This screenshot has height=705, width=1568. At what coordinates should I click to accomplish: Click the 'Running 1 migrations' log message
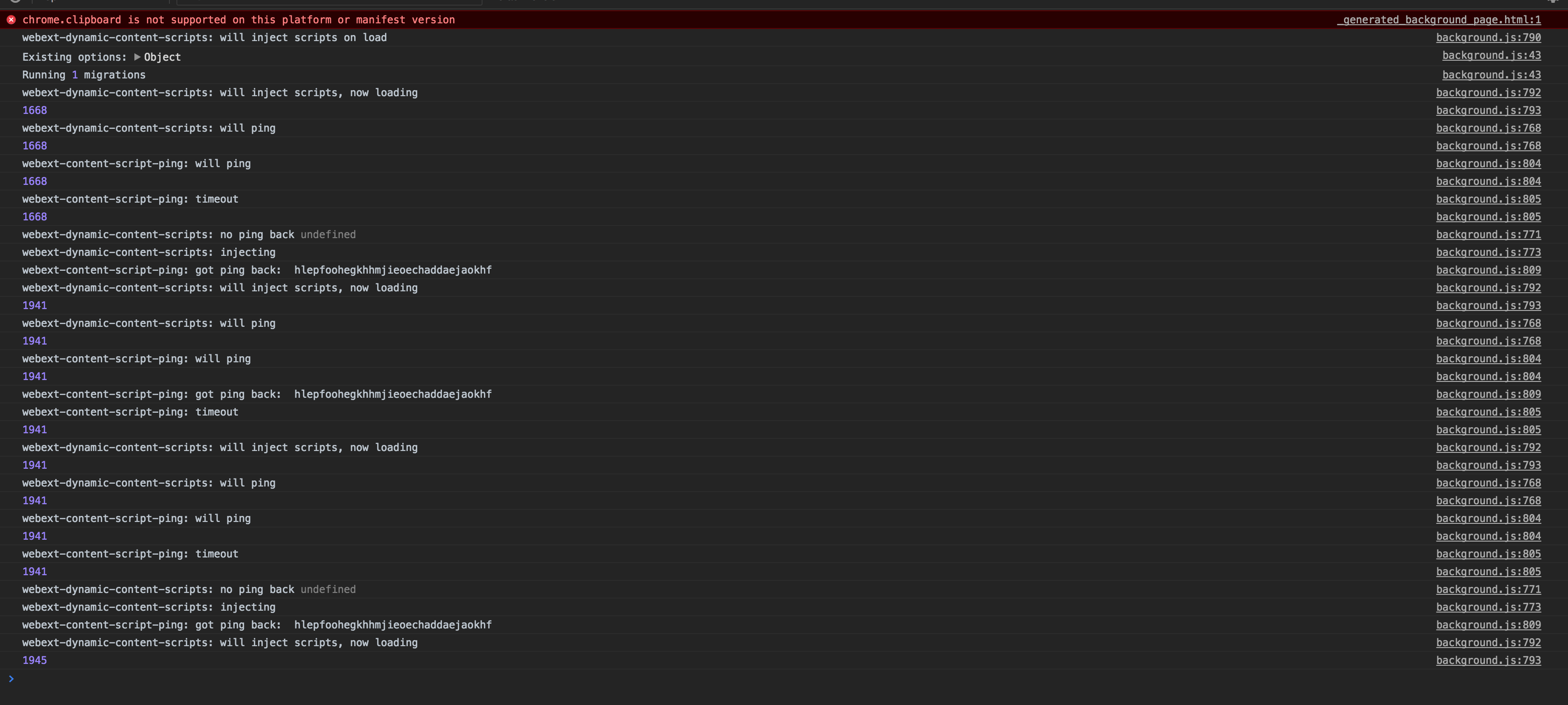[x=84, y=75]
